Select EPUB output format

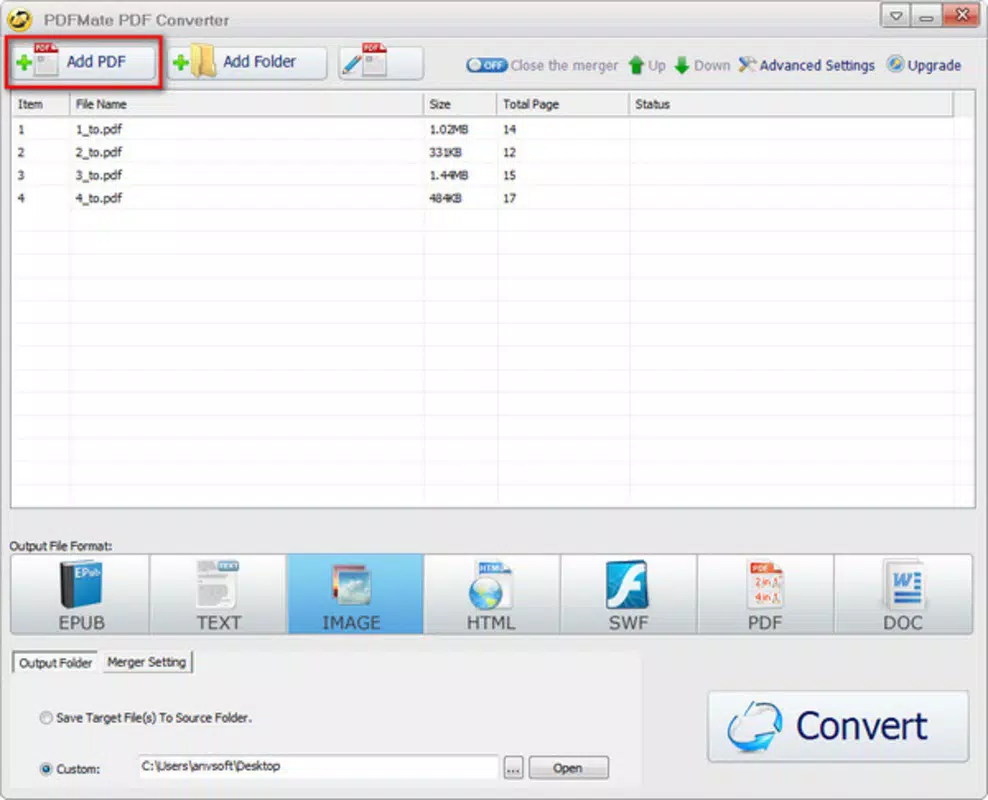click(80, 594)
